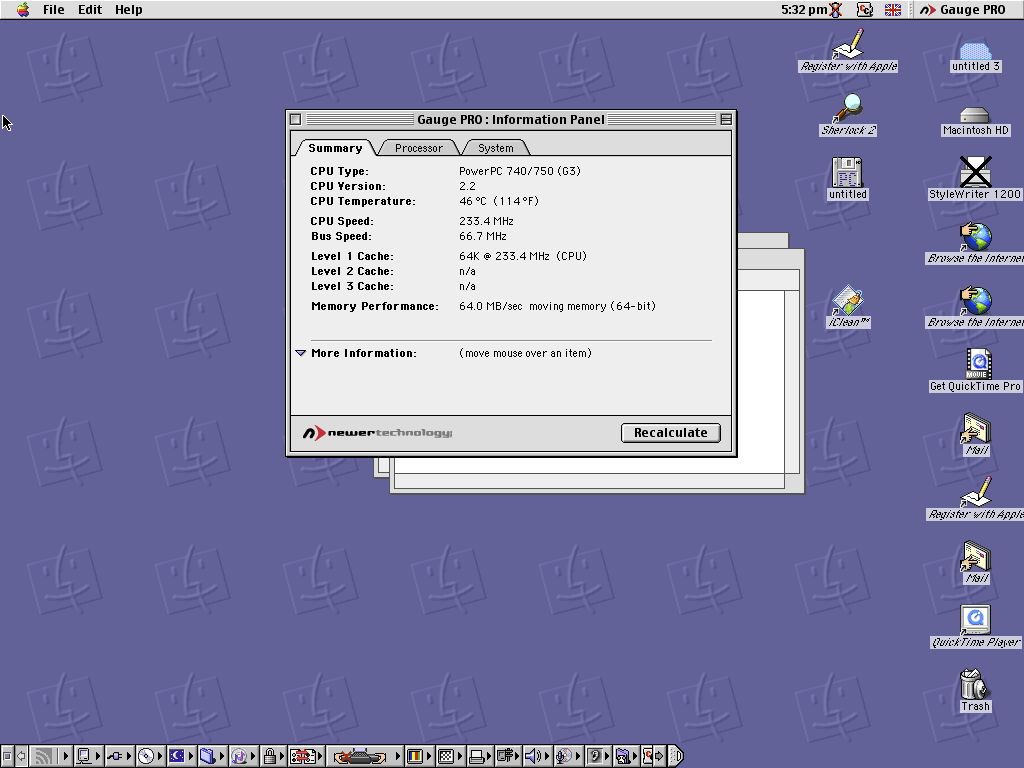
Task: Open the arrow next to the color depth module
Action: [428, 756]
